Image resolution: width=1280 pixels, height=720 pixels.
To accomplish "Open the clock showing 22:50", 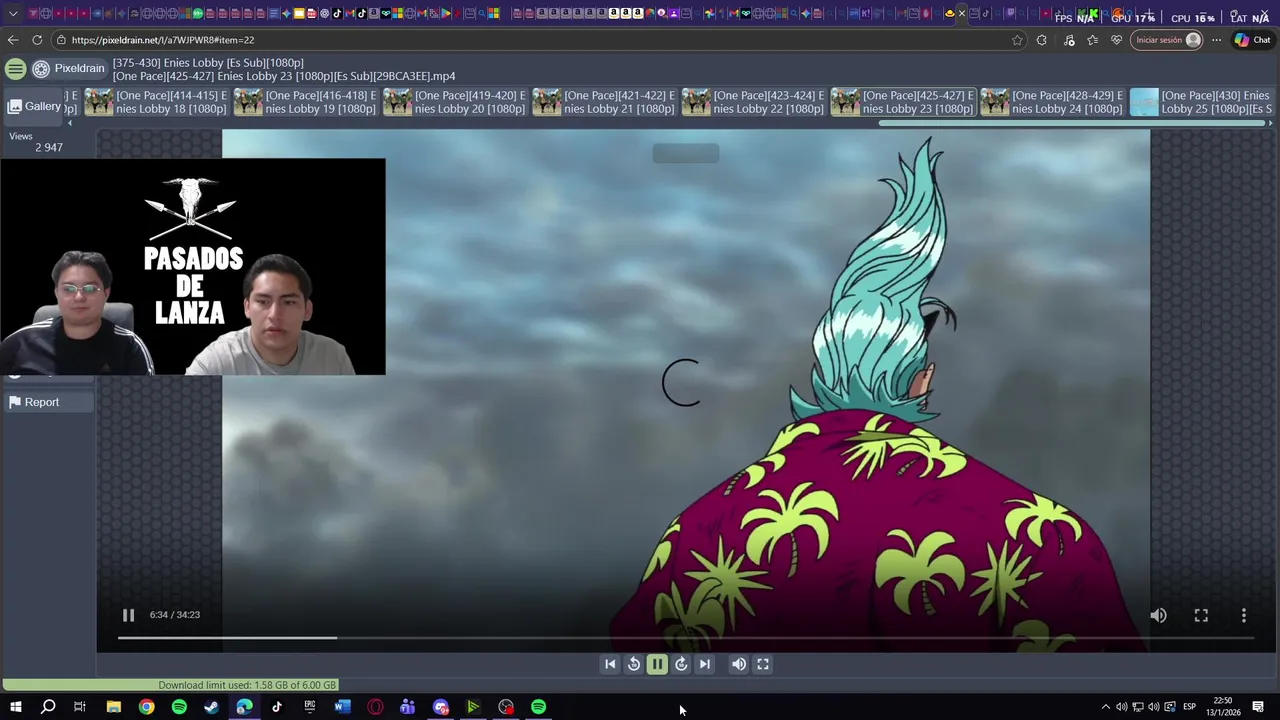I will click(1223, 707).
